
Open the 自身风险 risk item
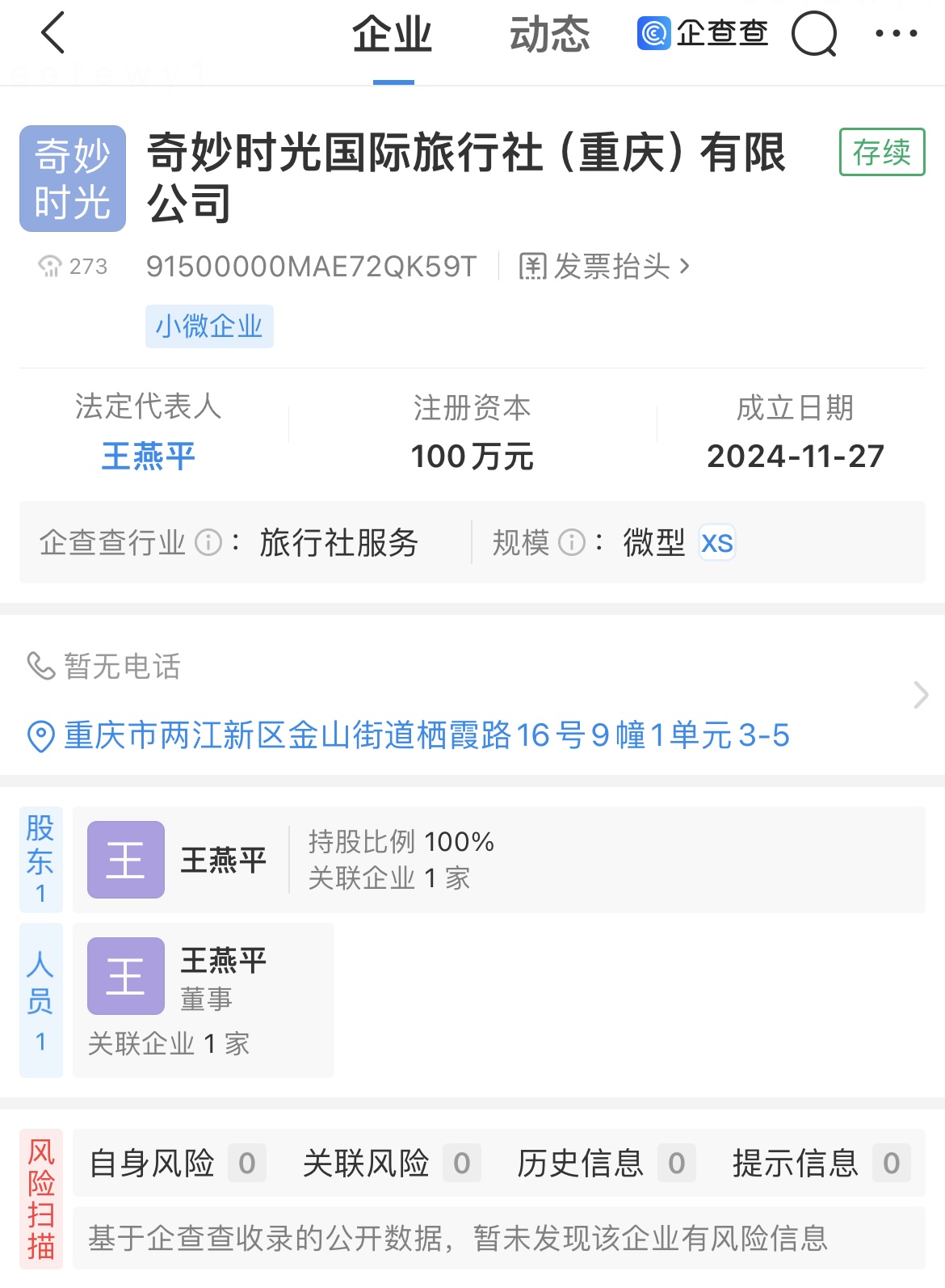pyautogui.click(x=177, y=1164)
